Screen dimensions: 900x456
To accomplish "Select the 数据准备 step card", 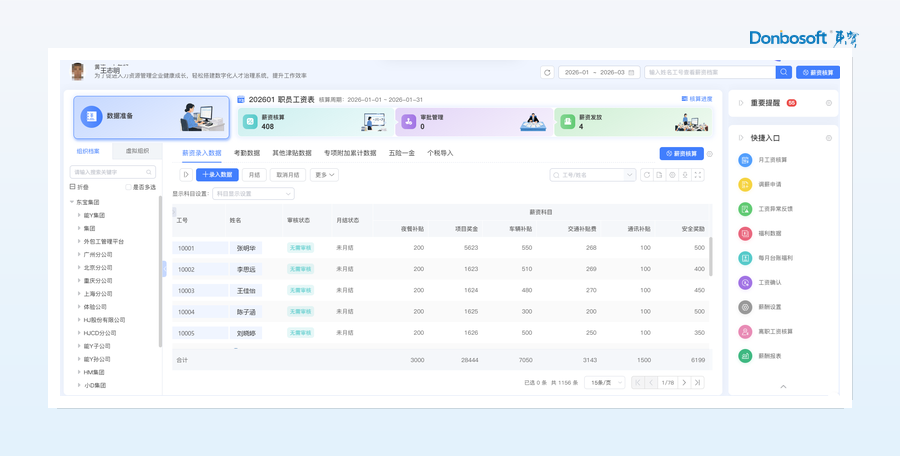I will click(152, 117).
